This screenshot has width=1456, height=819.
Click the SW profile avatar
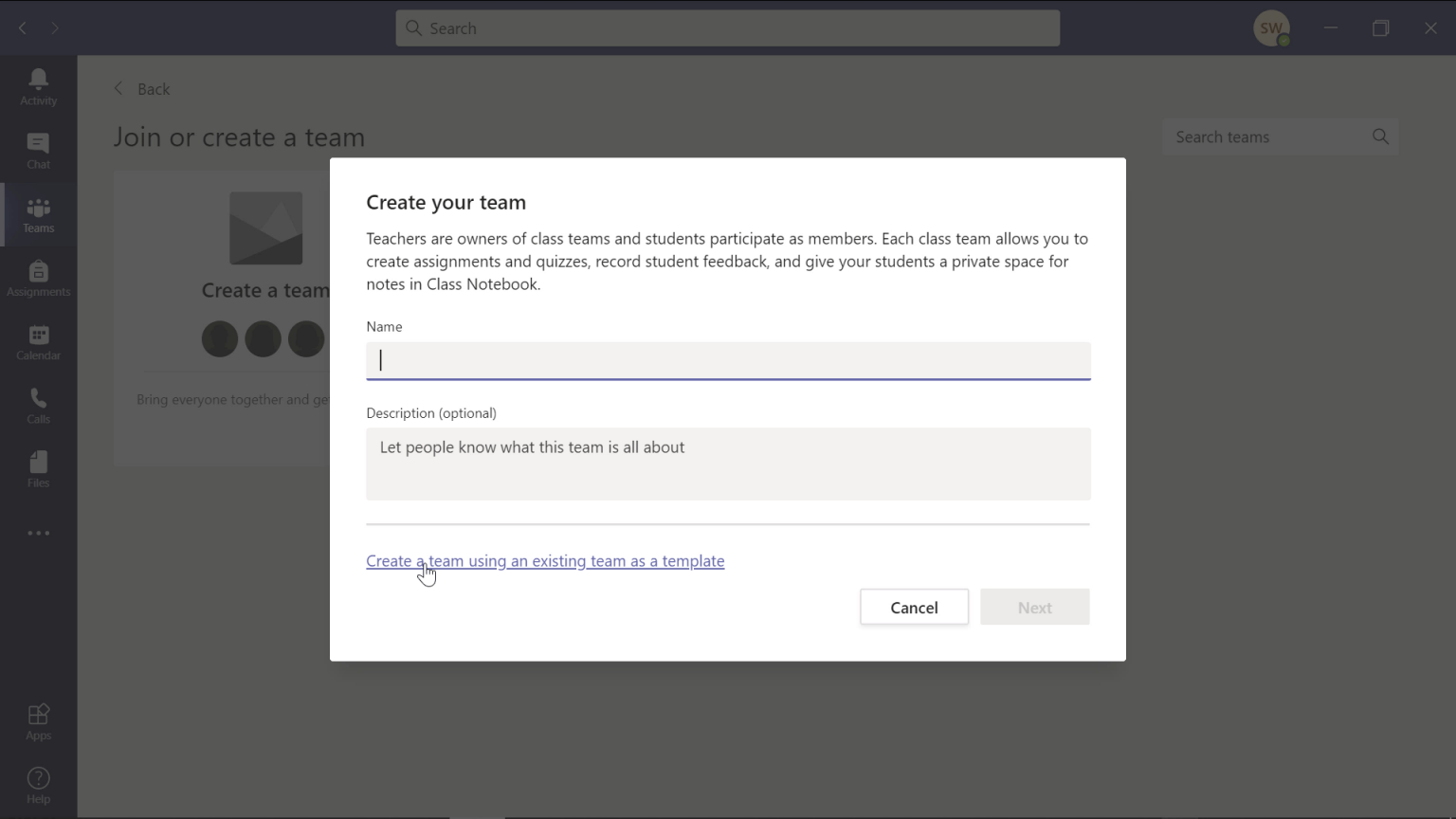pyautogui.click(x=1272, y=27)
